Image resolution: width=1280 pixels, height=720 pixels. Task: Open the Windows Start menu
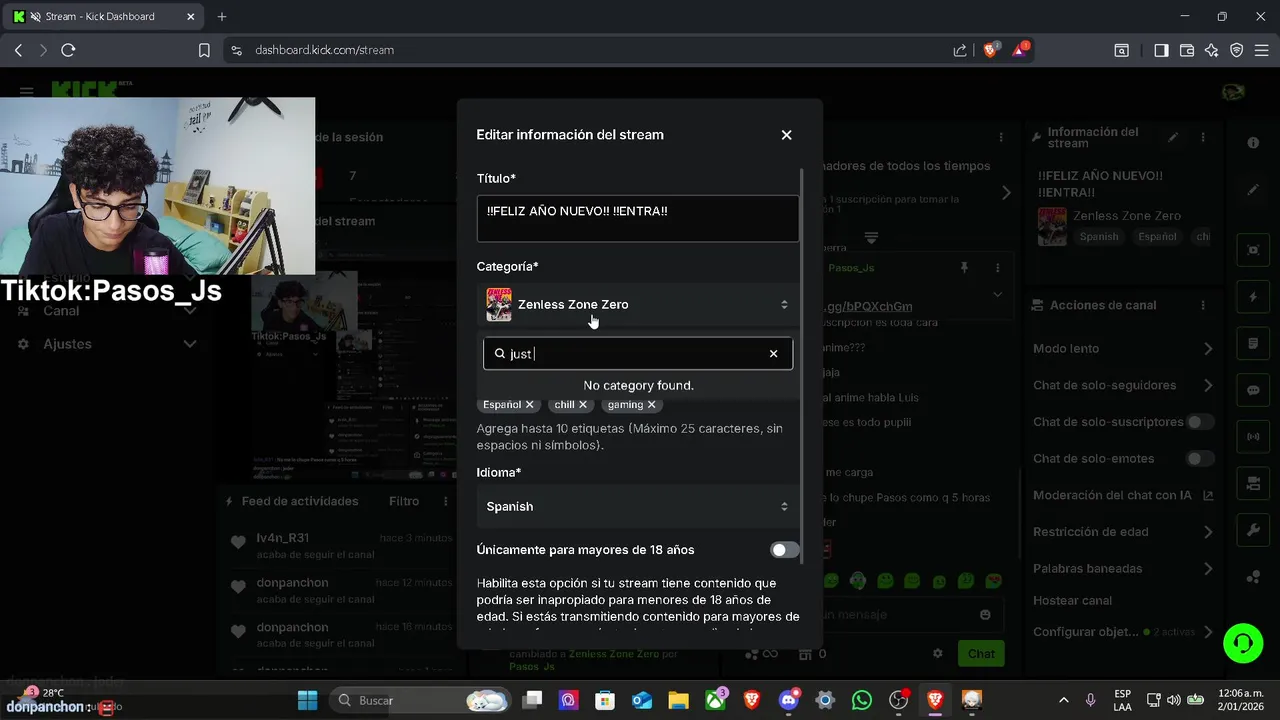pos(307,700)
